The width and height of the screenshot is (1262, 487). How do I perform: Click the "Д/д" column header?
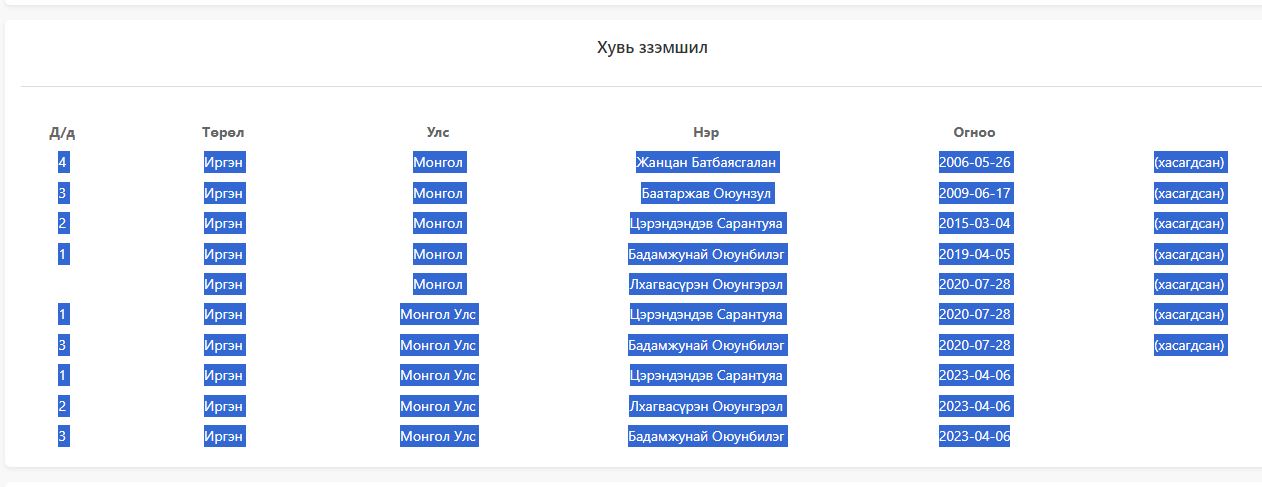[x=62, y=132]
